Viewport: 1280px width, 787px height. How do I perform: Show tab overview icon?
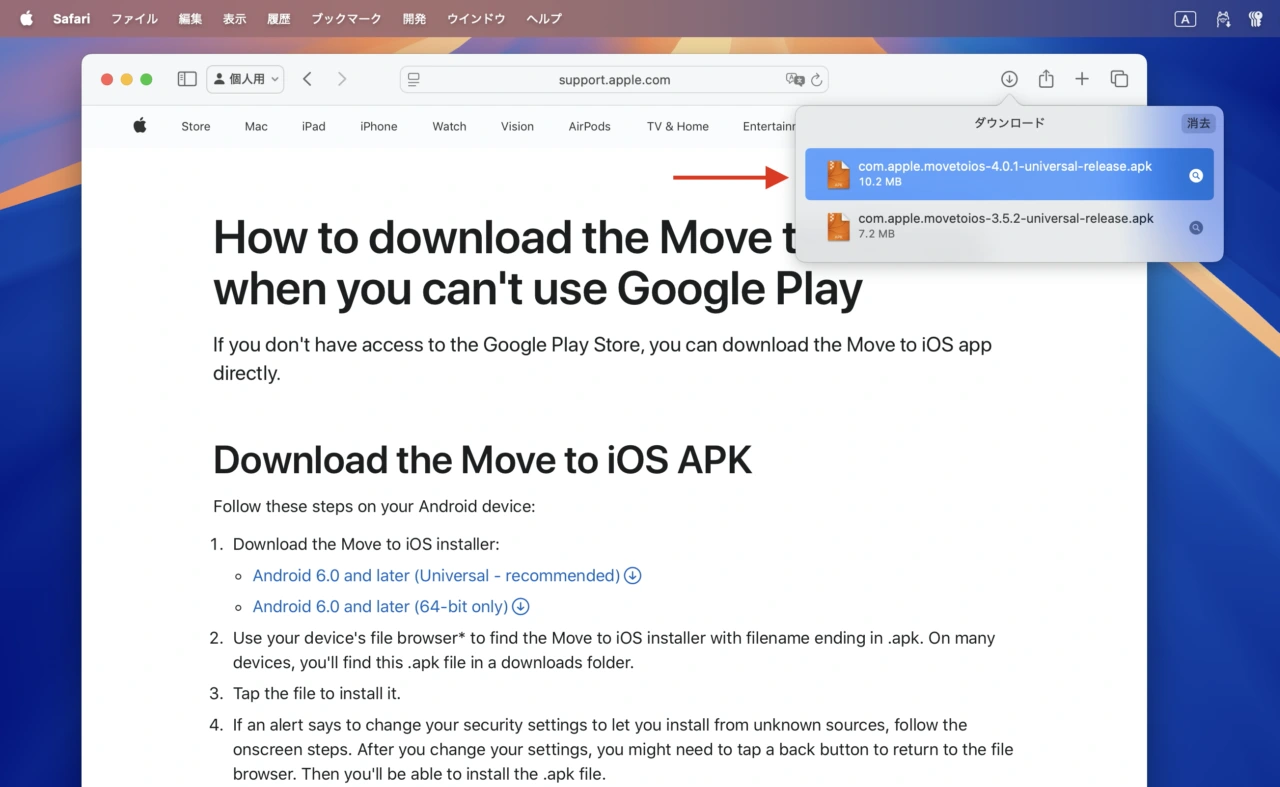click(1119, 79)
